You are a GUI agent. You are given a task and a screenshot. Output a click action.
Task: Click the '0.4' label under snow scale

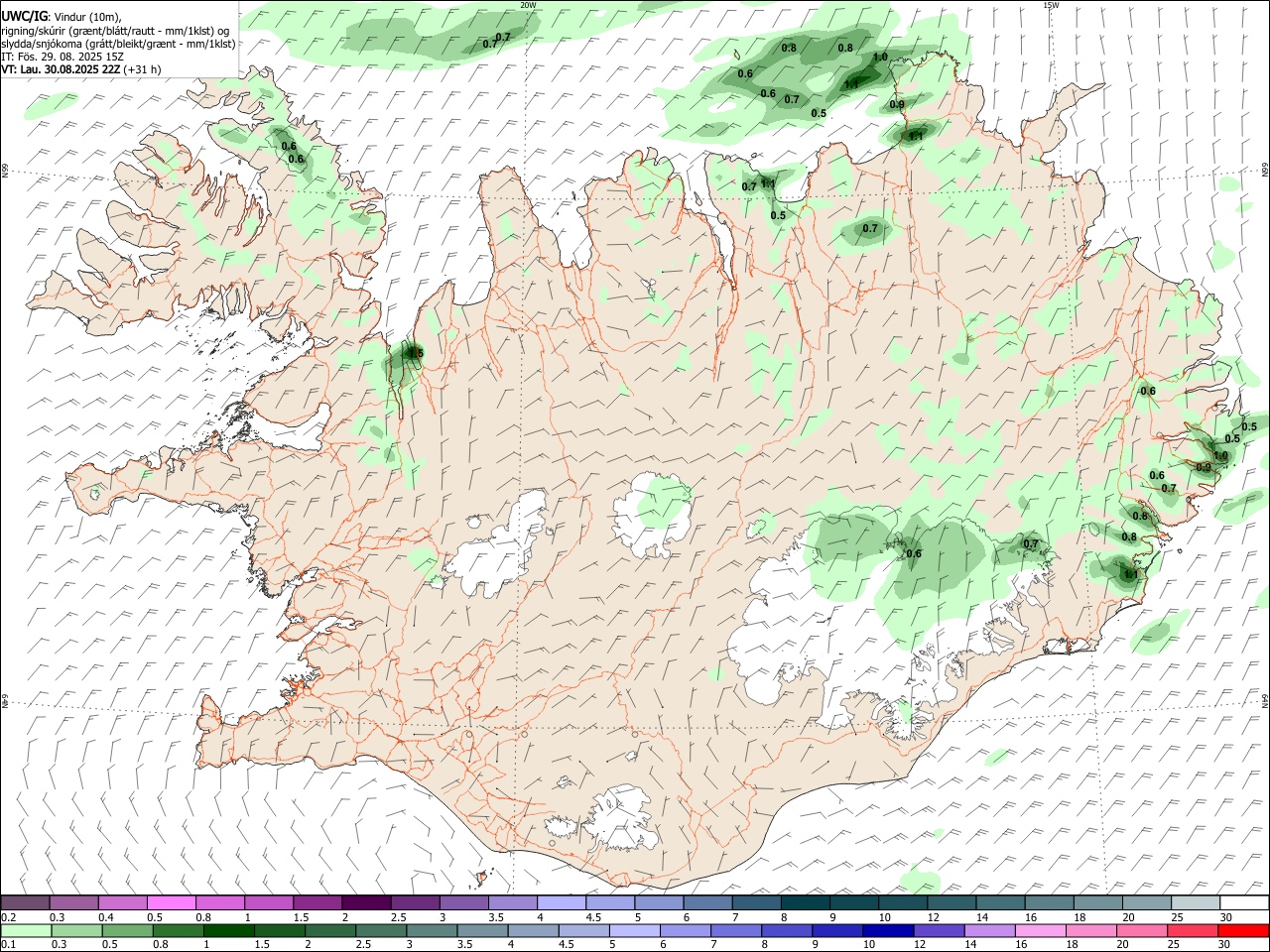click(106, 916)
